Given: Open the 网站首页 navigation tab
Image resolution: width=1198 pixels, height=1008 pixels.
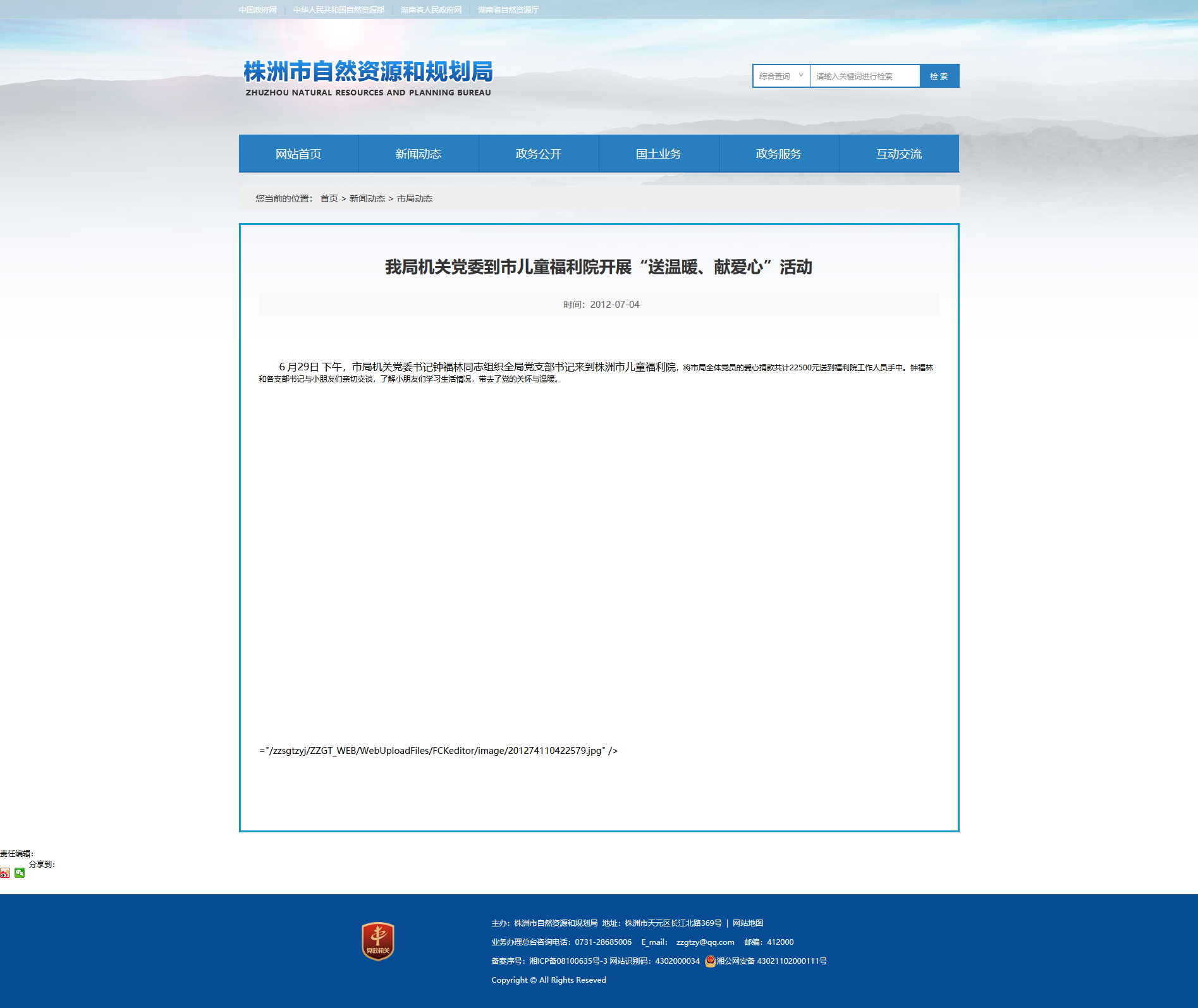Looking at the screenshot, I should coord(298,154).
